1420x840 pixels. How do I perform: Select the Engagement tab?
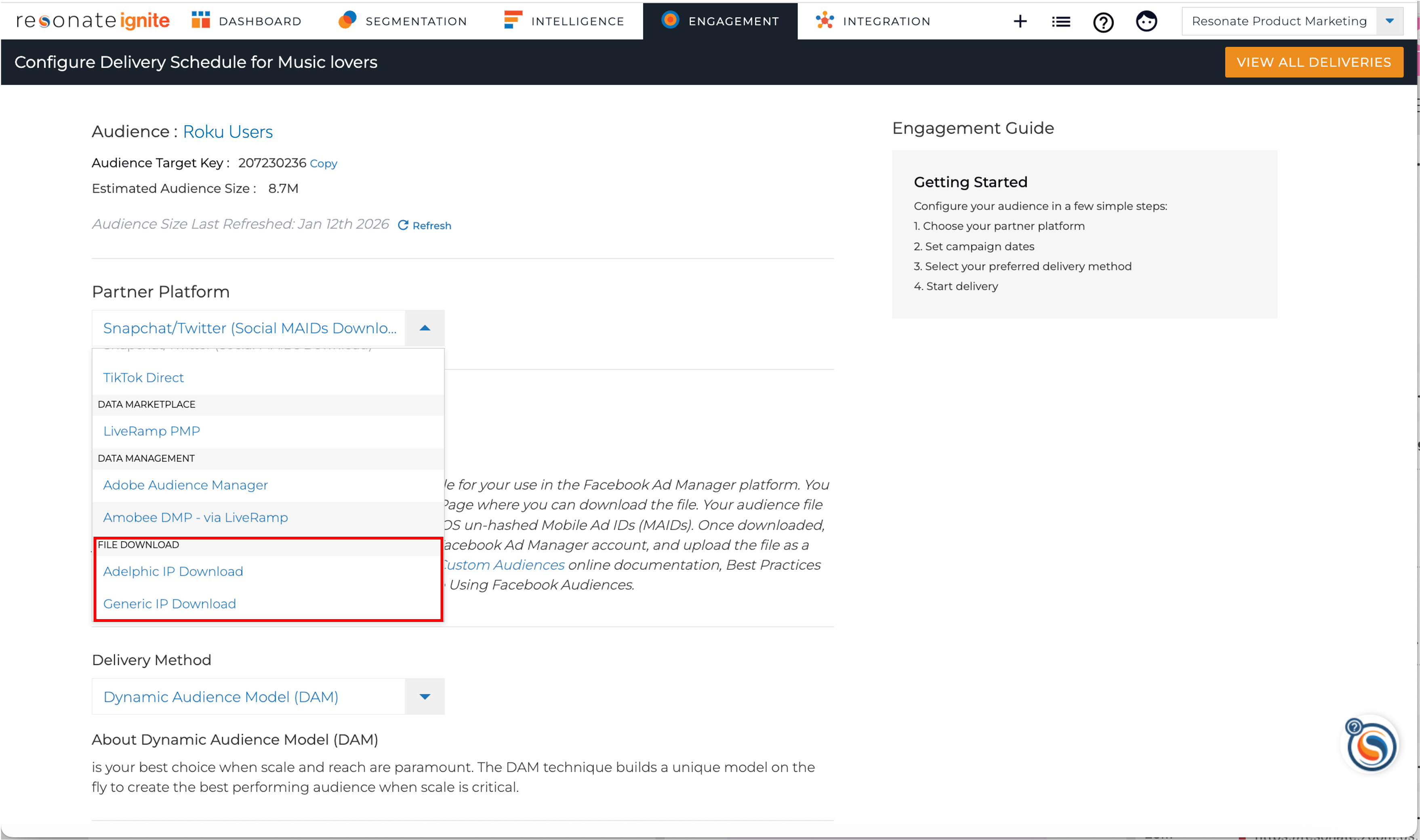point(720,21)
